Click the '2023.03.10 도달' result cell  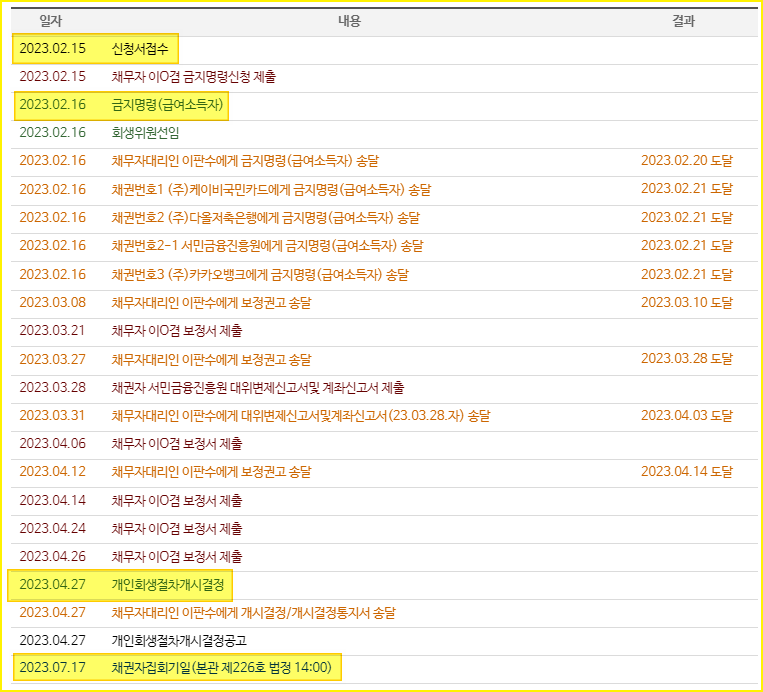[687, 302]
